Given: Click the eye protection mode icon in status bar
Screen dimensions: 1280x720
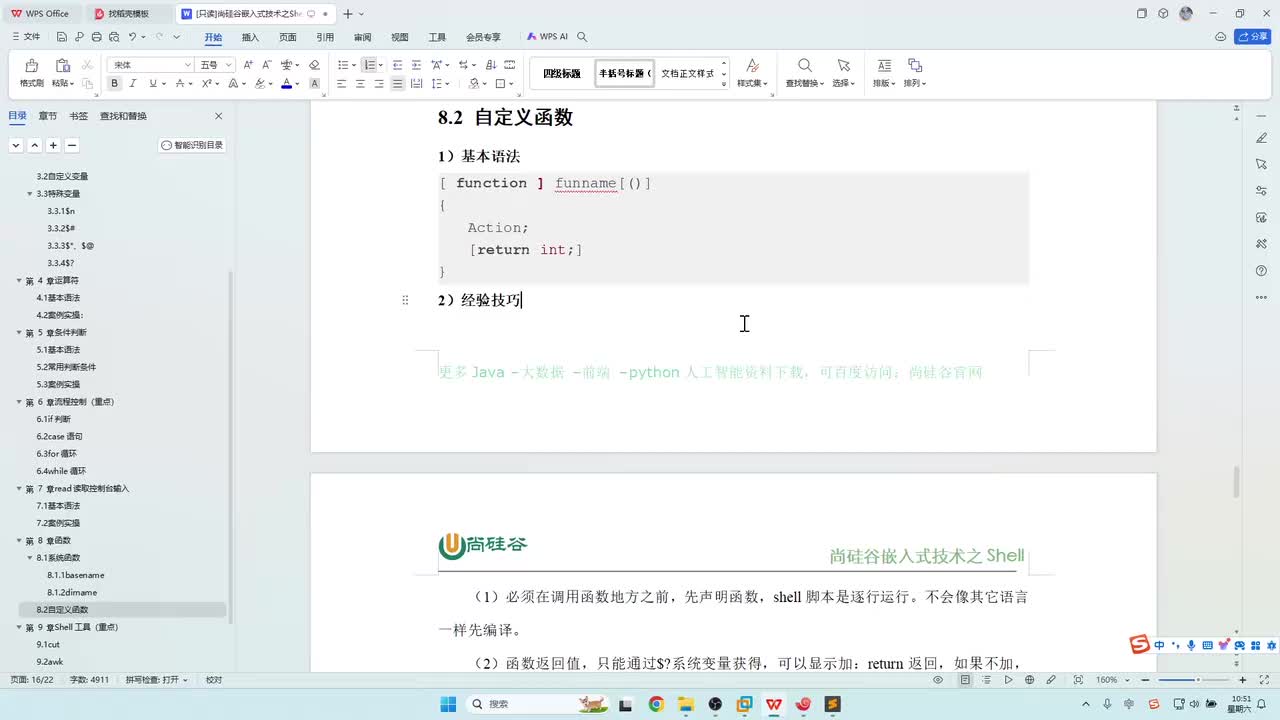Looking at the screenshot, I should [938, 680].
